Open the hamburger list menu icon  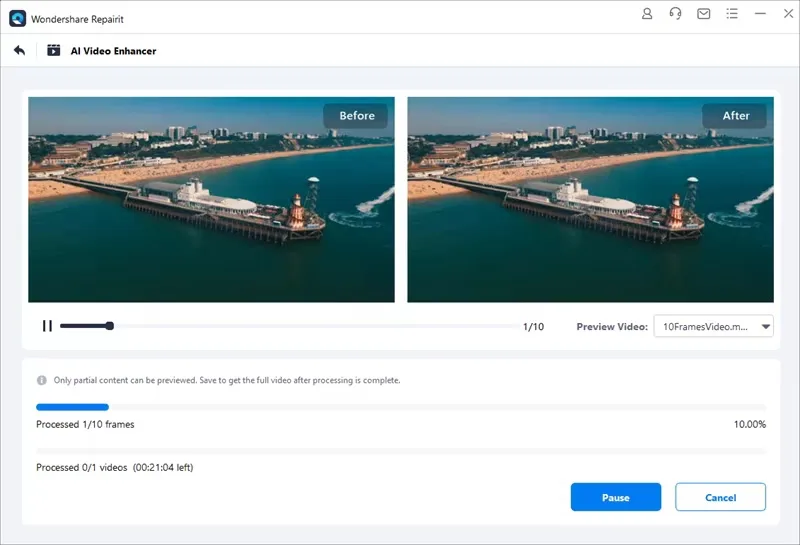[x=732, y=14]
